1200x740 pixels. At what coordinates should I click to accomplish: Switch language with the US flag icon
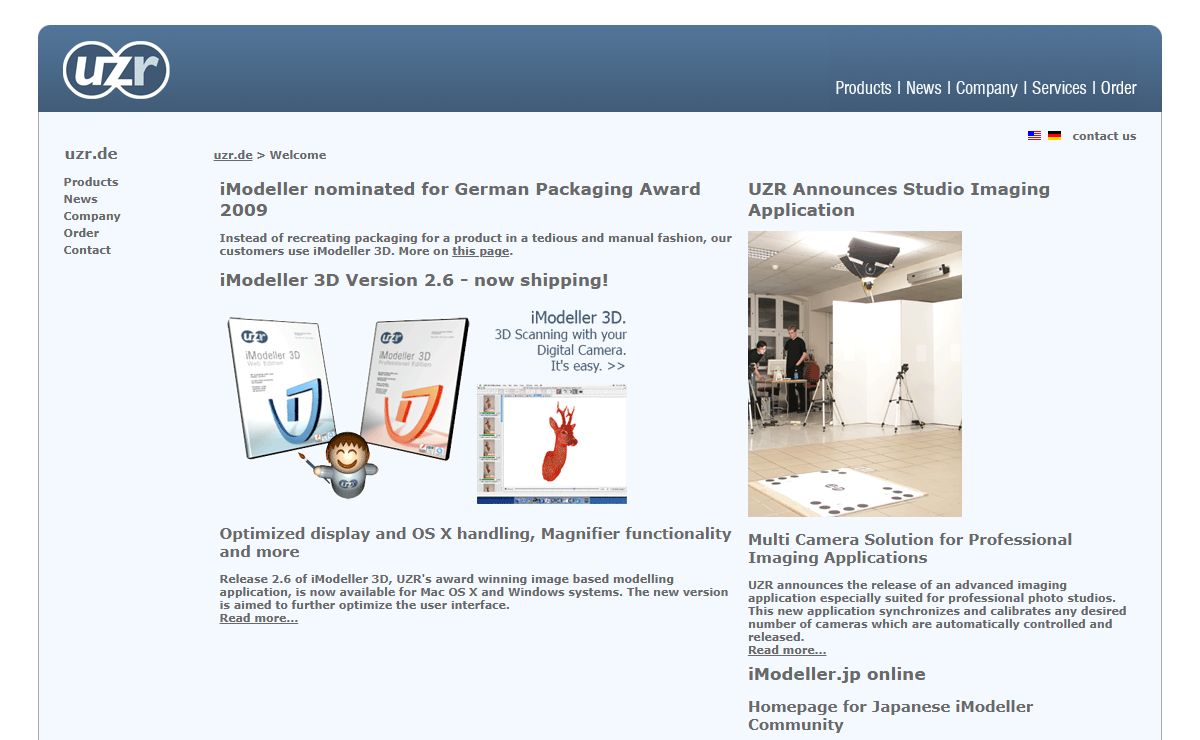tap(1034, 136)
